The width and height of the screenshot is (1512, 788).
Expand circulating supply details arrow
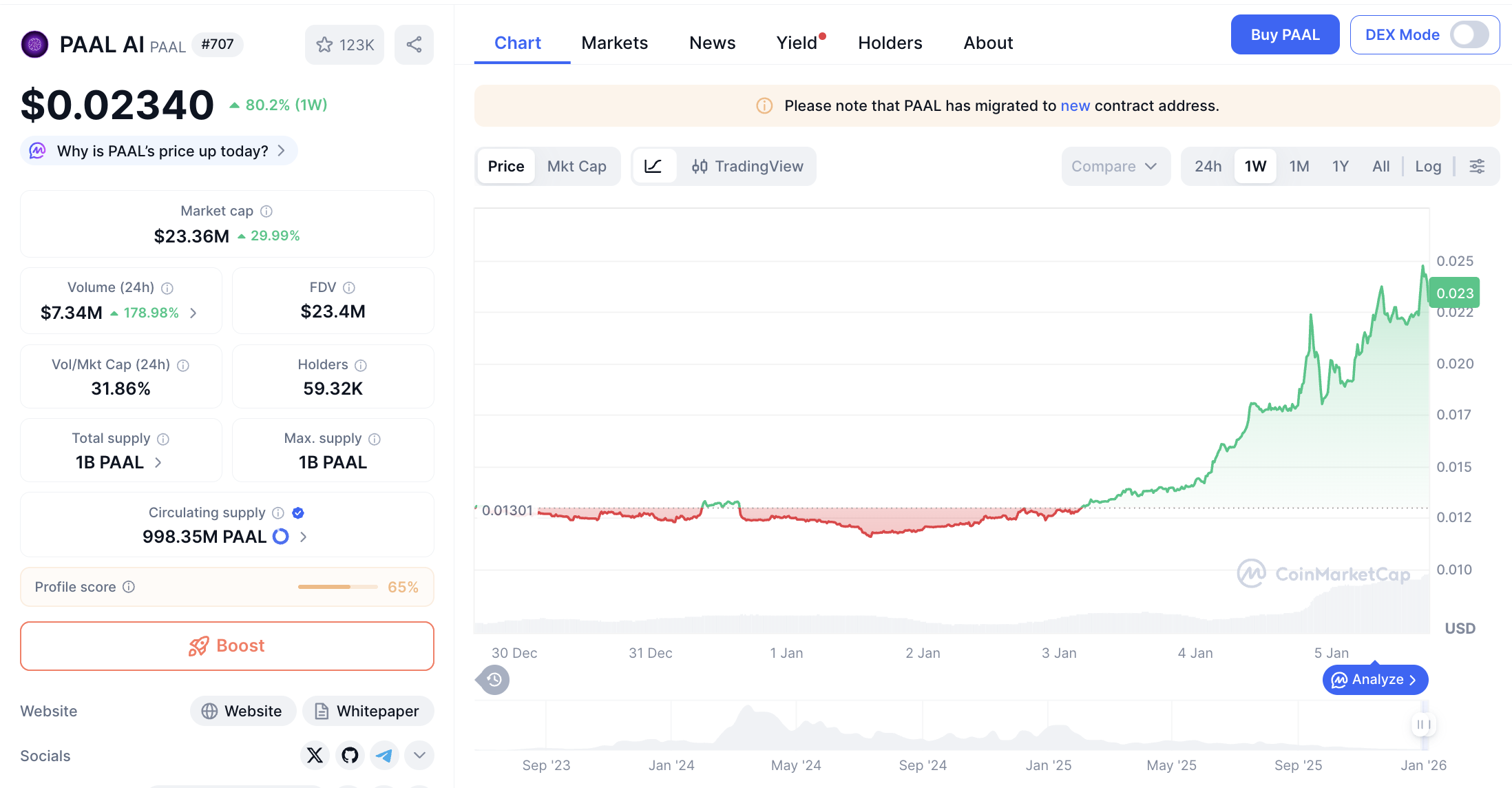304,537
